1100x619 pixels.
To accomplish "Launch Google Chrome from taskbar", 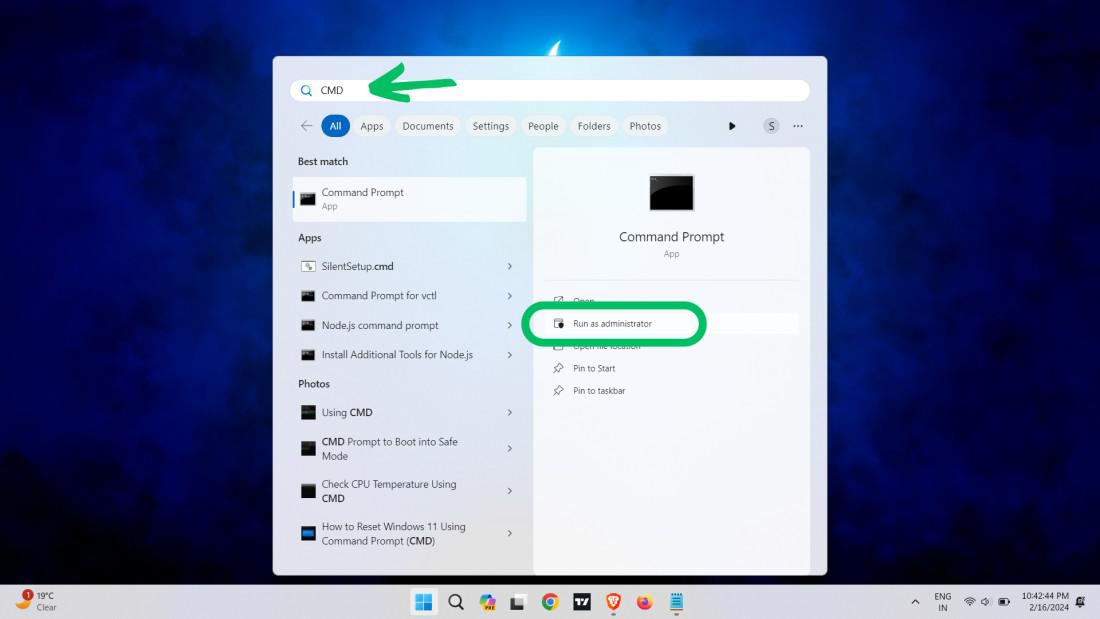I will [550, 602].
